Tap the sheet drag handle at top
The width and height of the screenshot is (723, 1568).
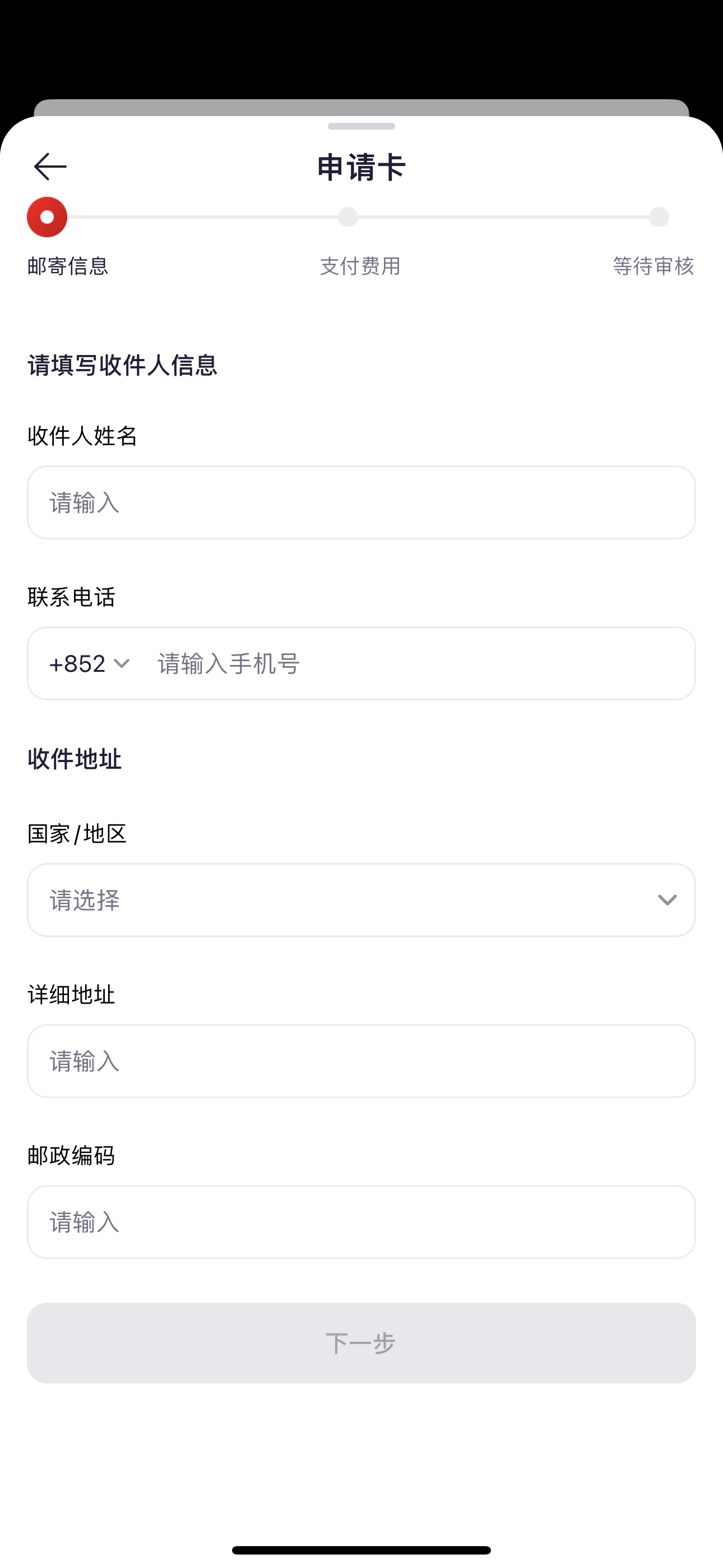361,127
